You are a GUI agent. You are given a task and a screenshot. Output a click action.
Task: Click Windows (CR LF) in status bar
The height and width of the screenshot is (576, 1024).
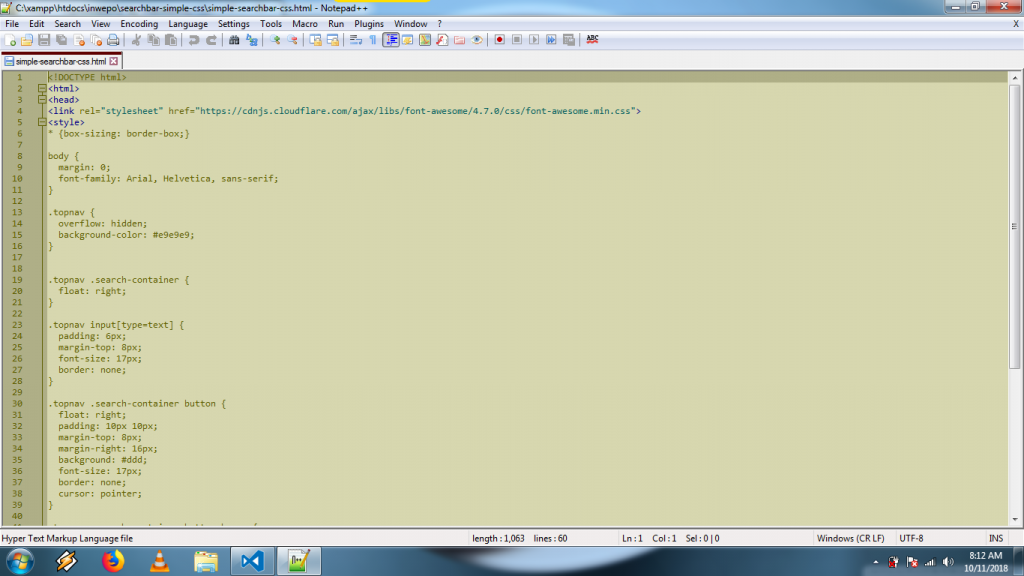tap(850, 538)
